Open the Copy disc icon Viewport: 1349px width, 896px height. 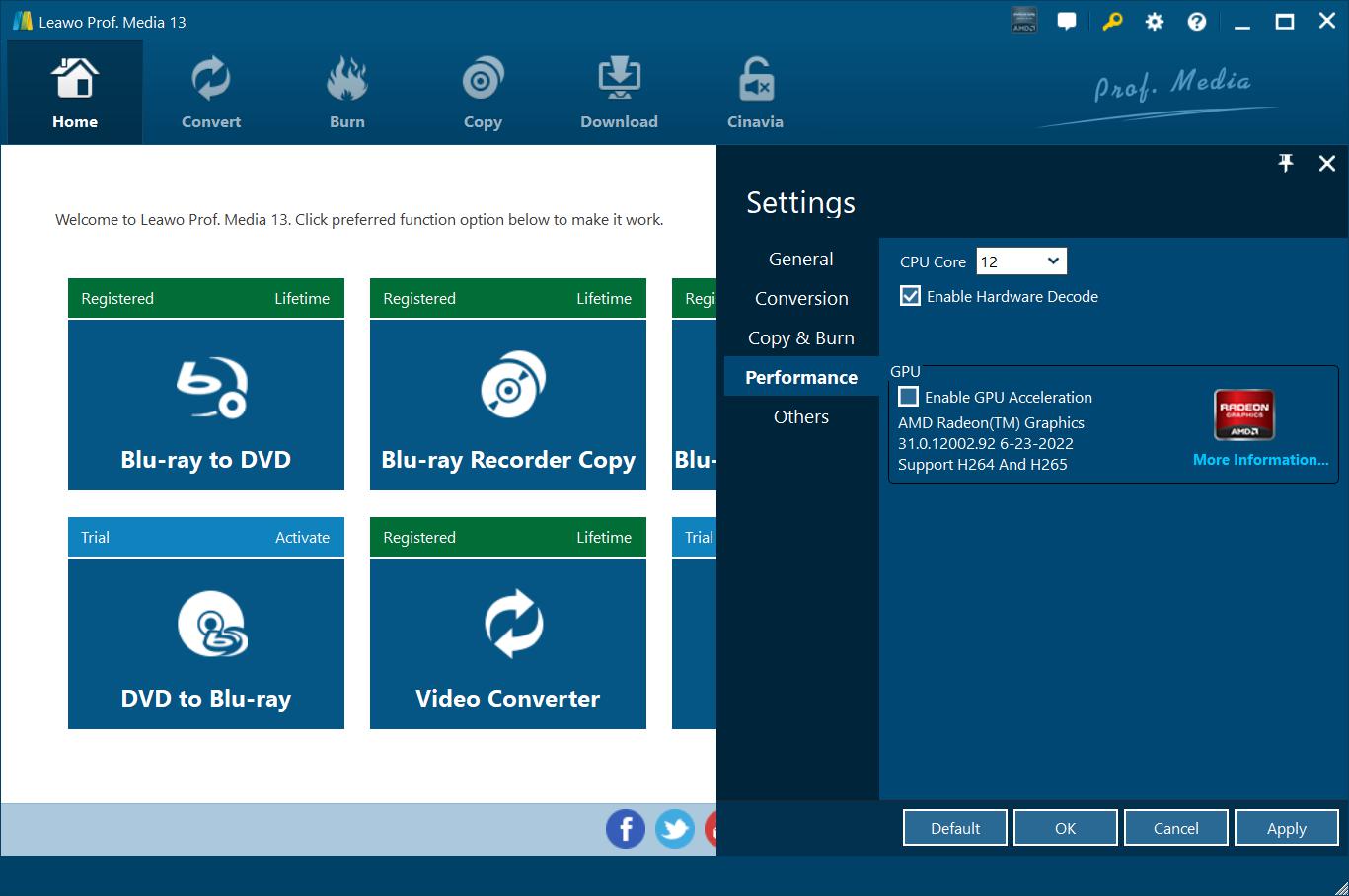[483, 80]
